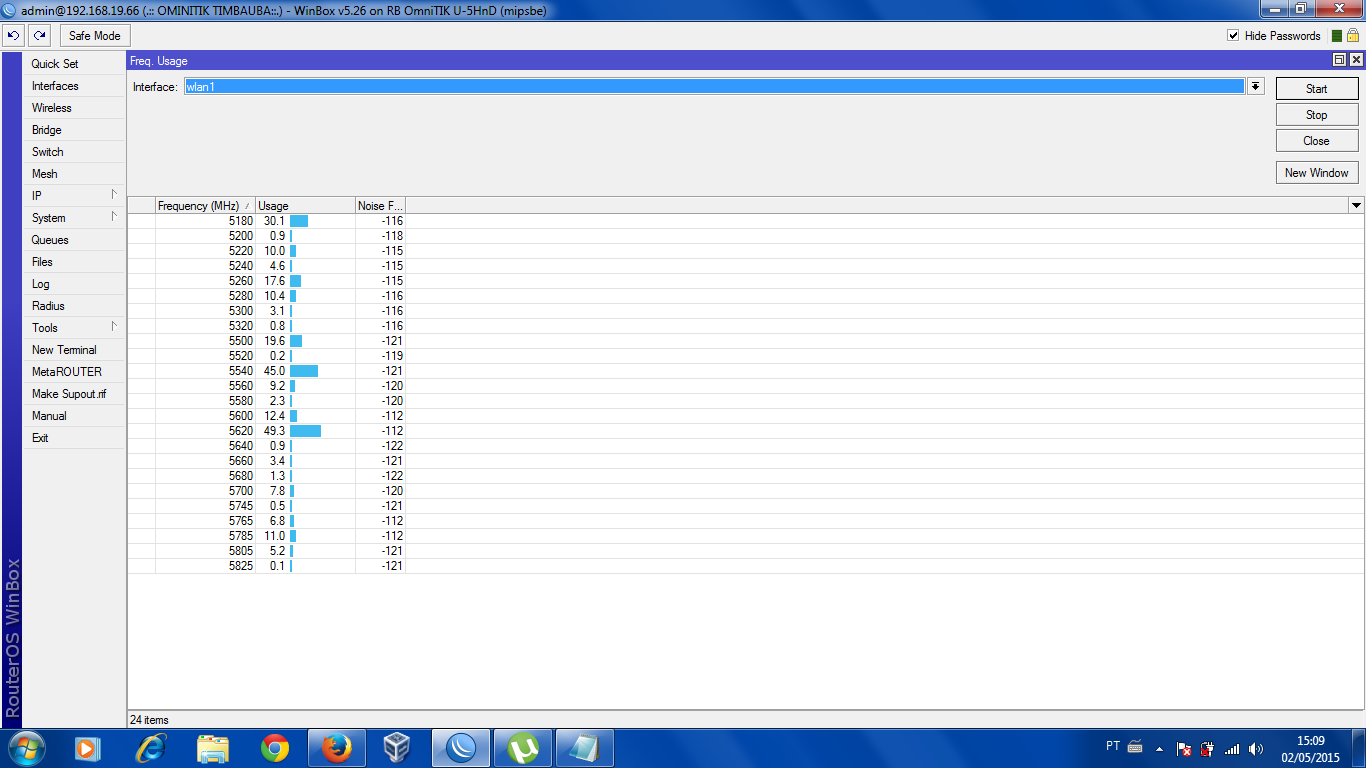Sort by the Noise Floor column header

380,206
